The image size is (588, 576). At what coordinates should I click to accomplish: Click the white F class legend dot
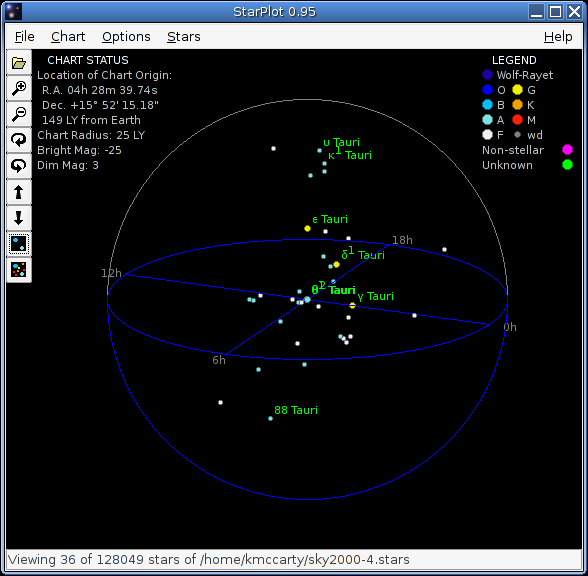(488, 135)
